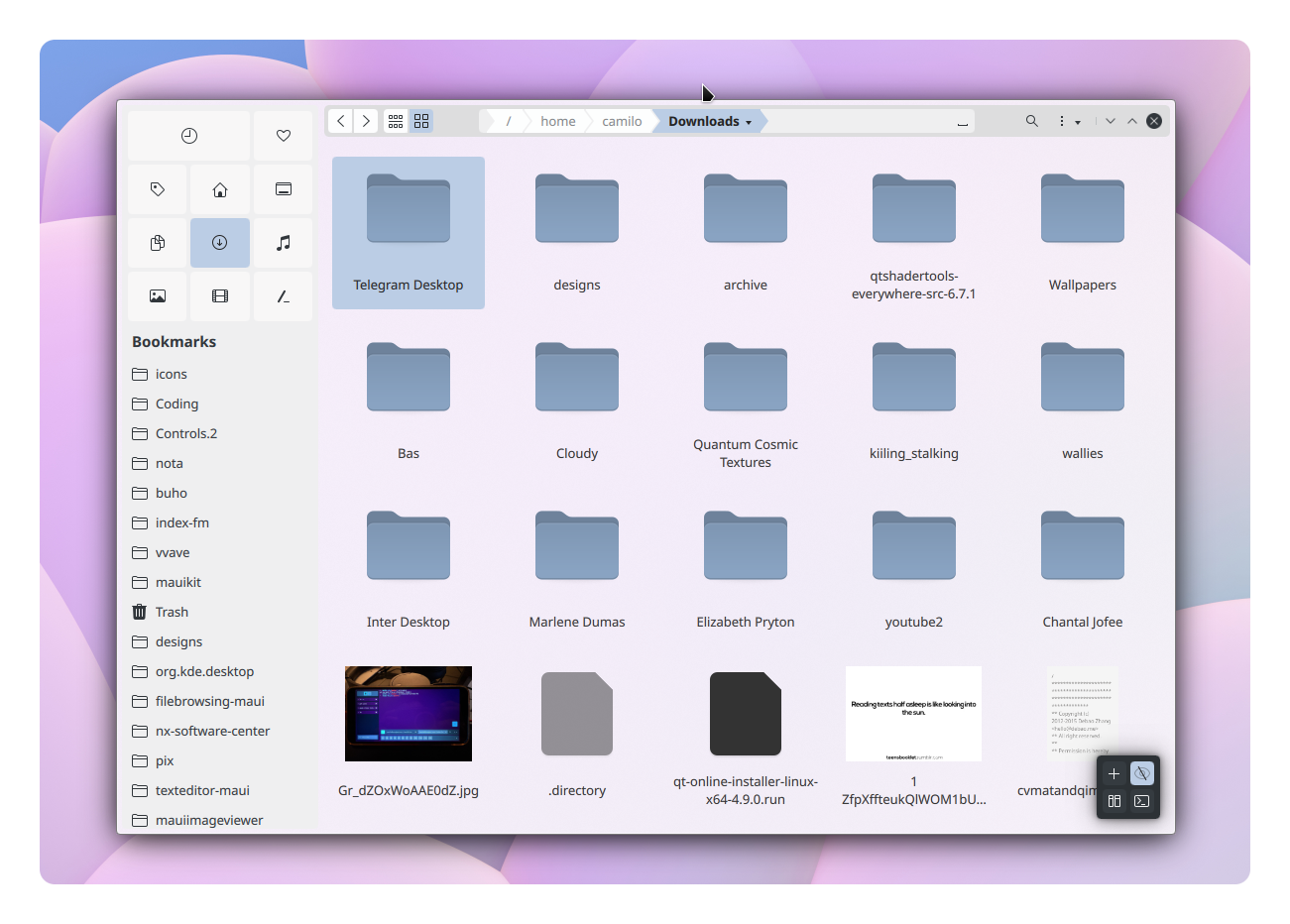1290x924 pixels.
Task: Click the downward chevron in the title bar
Action: [x=1111, y=121]
